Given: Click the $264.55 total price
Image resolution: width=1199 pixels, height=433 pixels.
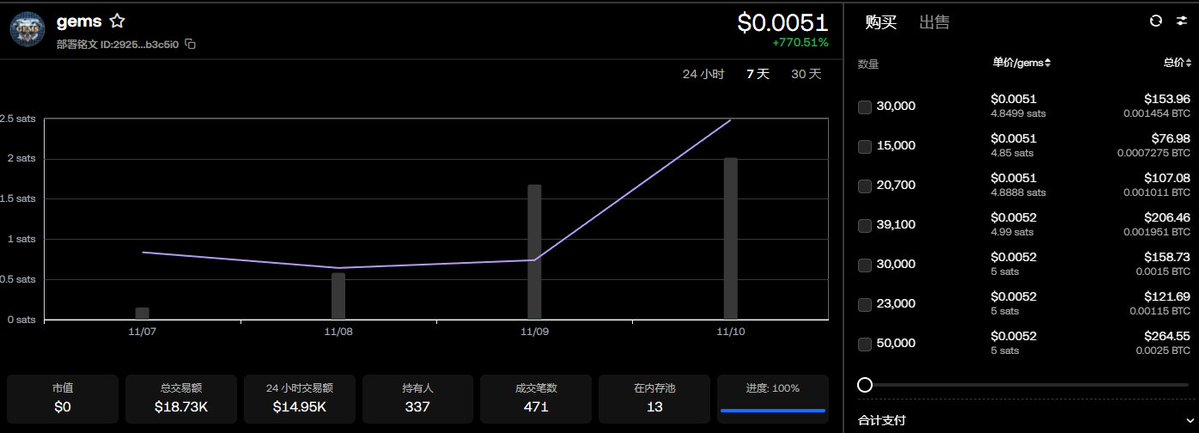Looking at the screenshot, I should (1168, 336).
